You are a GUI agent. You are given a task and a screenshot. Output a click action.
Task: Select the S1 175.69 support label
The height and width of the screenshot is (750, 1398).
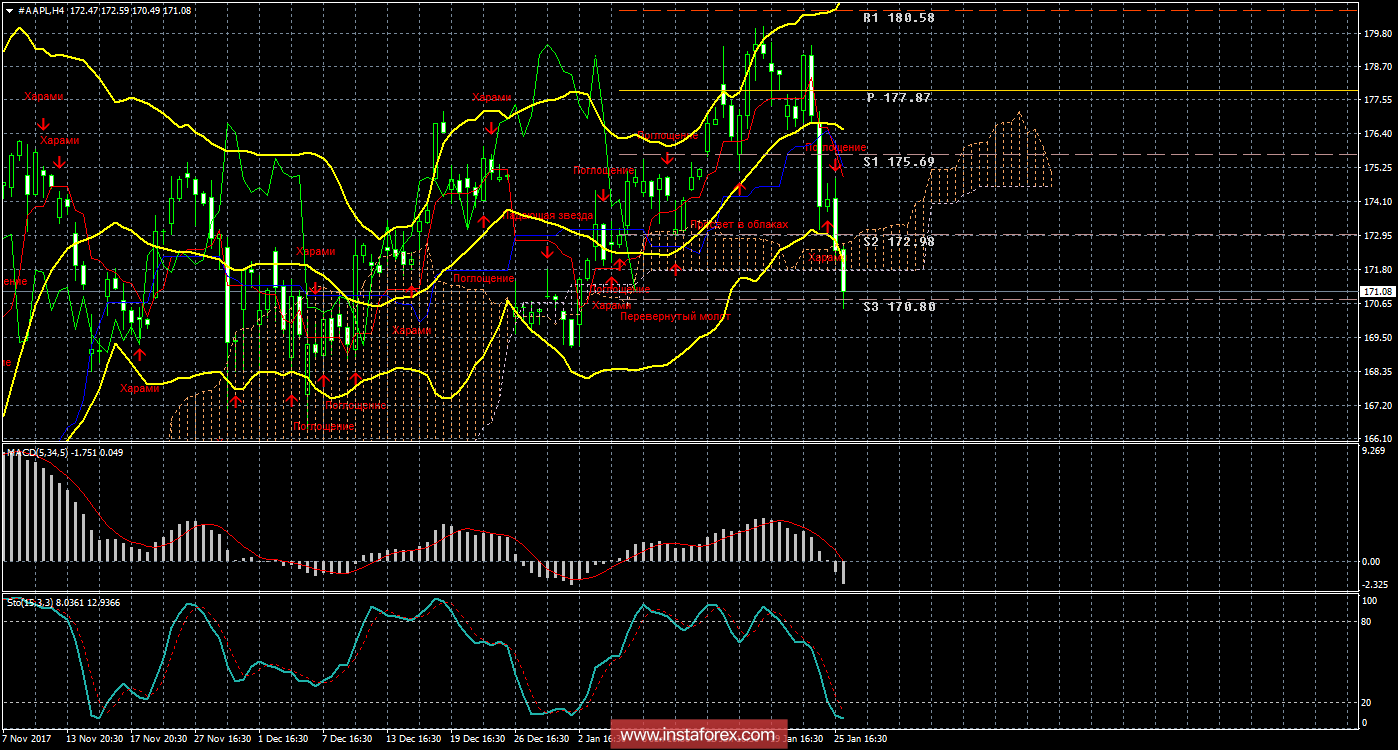pos(899,162)
